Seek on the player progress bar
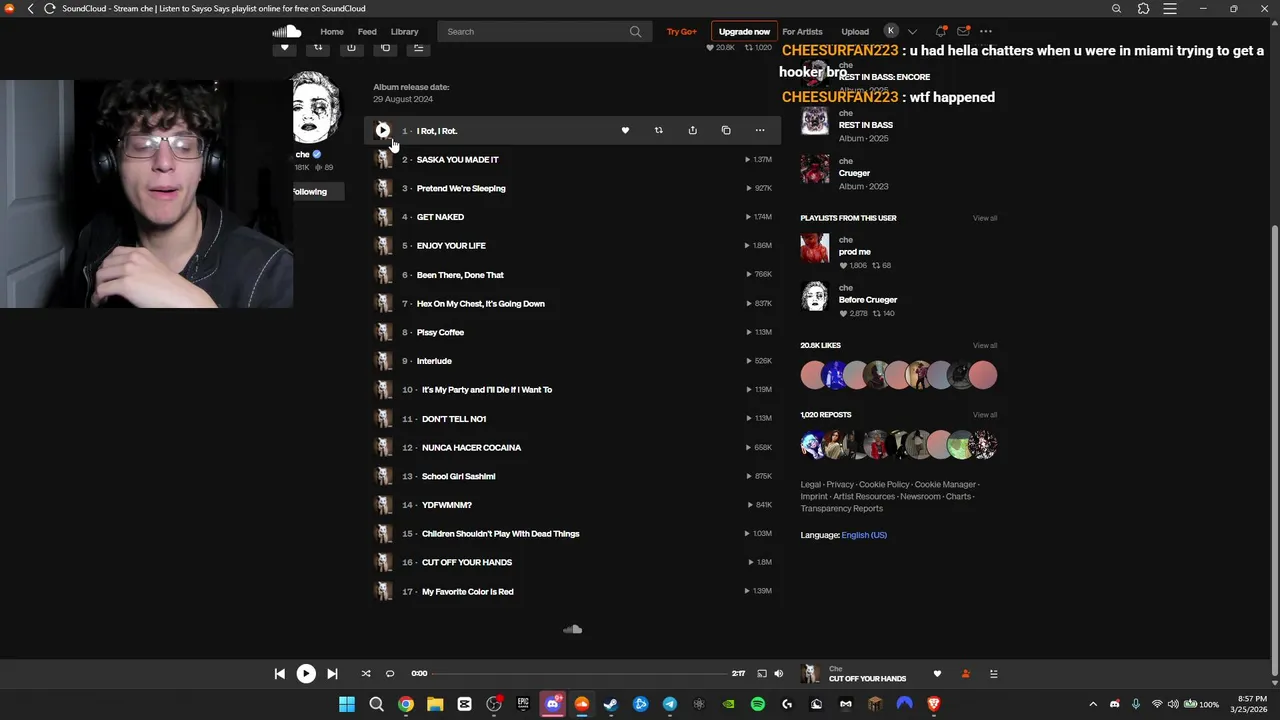The image size is (1280, 720). pyautogui.click(x=579, y=674)
